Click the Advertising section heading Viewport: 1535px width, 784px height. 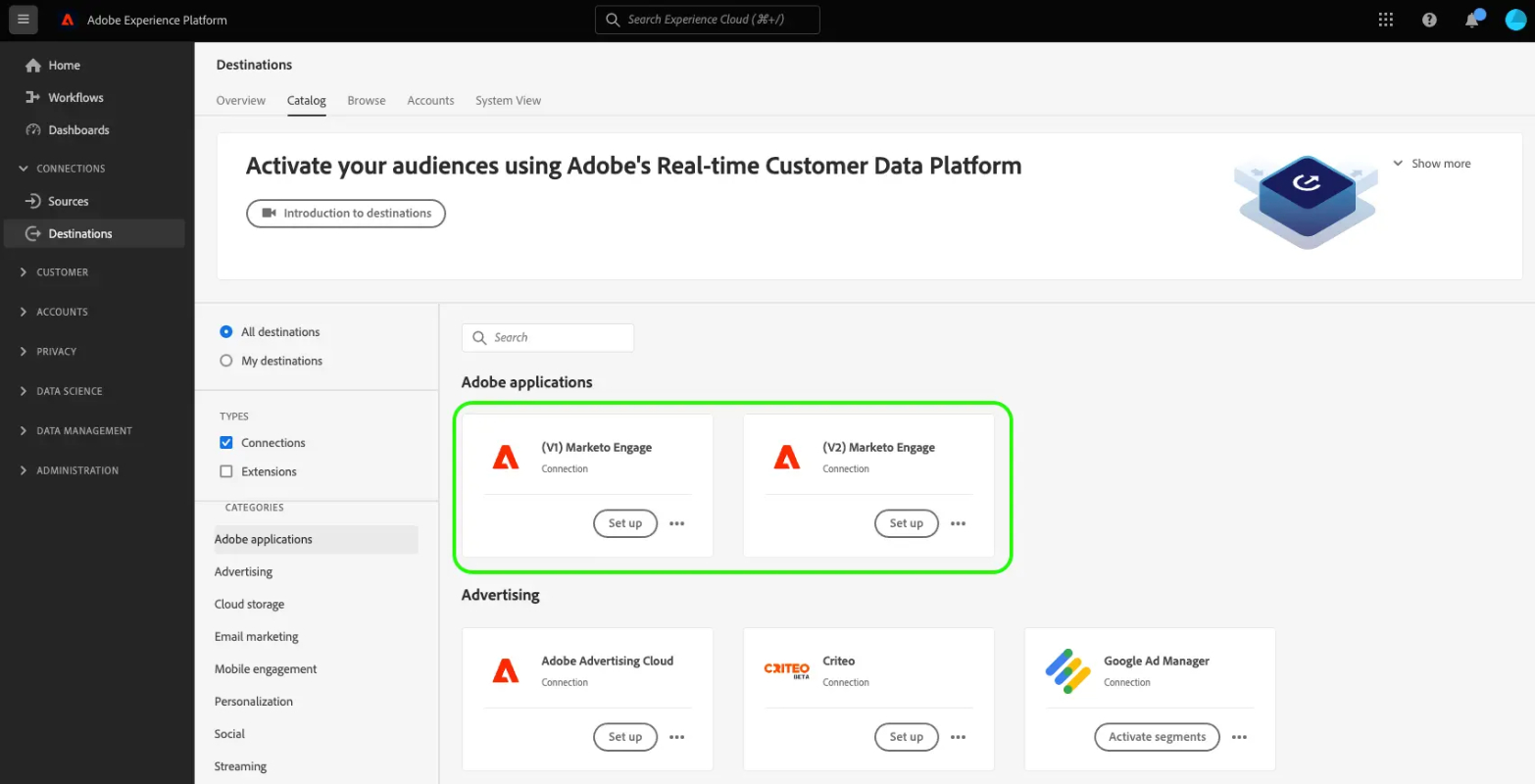coord(501,595)
